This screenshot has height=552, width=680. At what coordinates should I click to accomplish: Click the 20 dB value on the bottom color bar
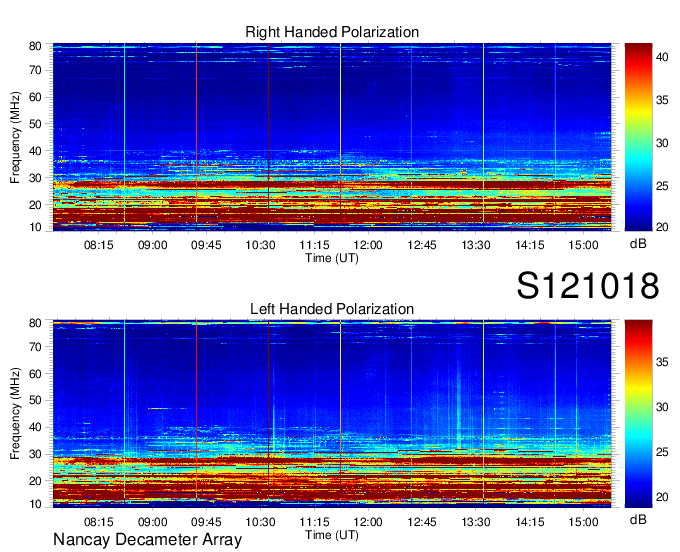tap(662, 497)
